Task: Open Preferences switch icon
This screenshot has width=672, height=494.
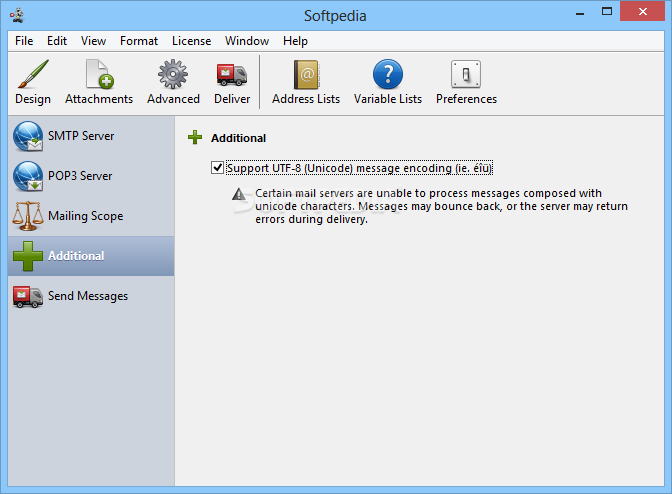Action: pos(466,82)
